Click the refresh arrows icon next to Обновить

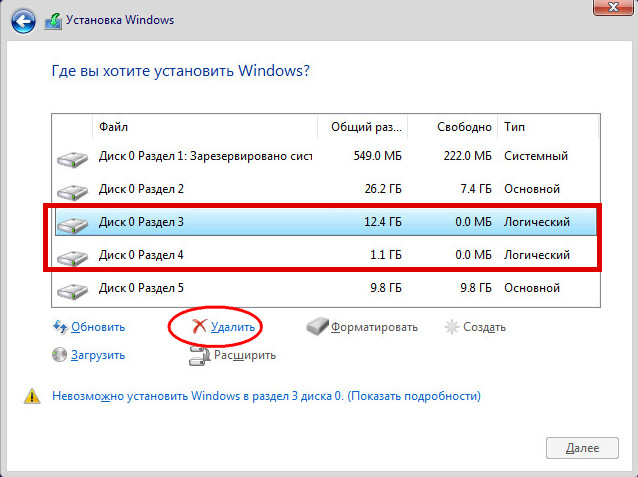[60, 327]
